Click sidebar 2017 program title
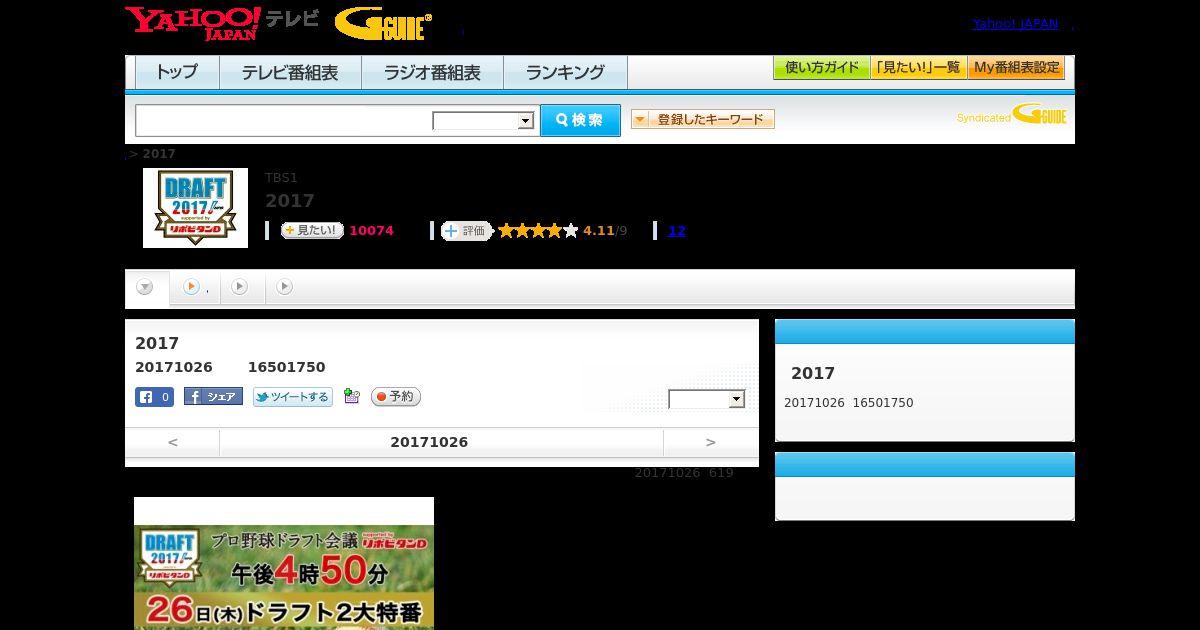 coord(813,373)
